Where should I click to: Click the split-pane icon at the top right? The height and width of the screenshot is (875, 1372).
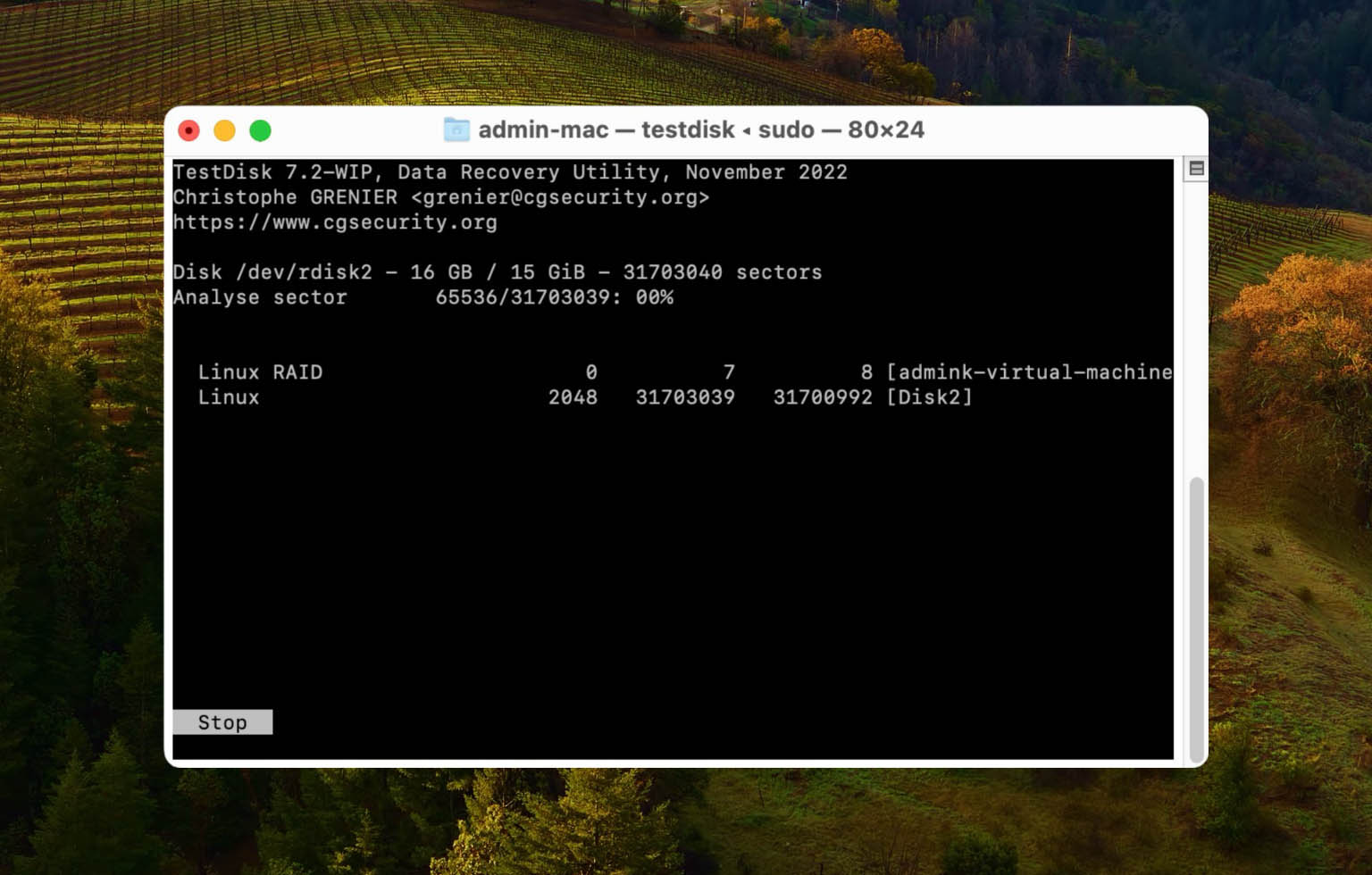(1197, 166)
